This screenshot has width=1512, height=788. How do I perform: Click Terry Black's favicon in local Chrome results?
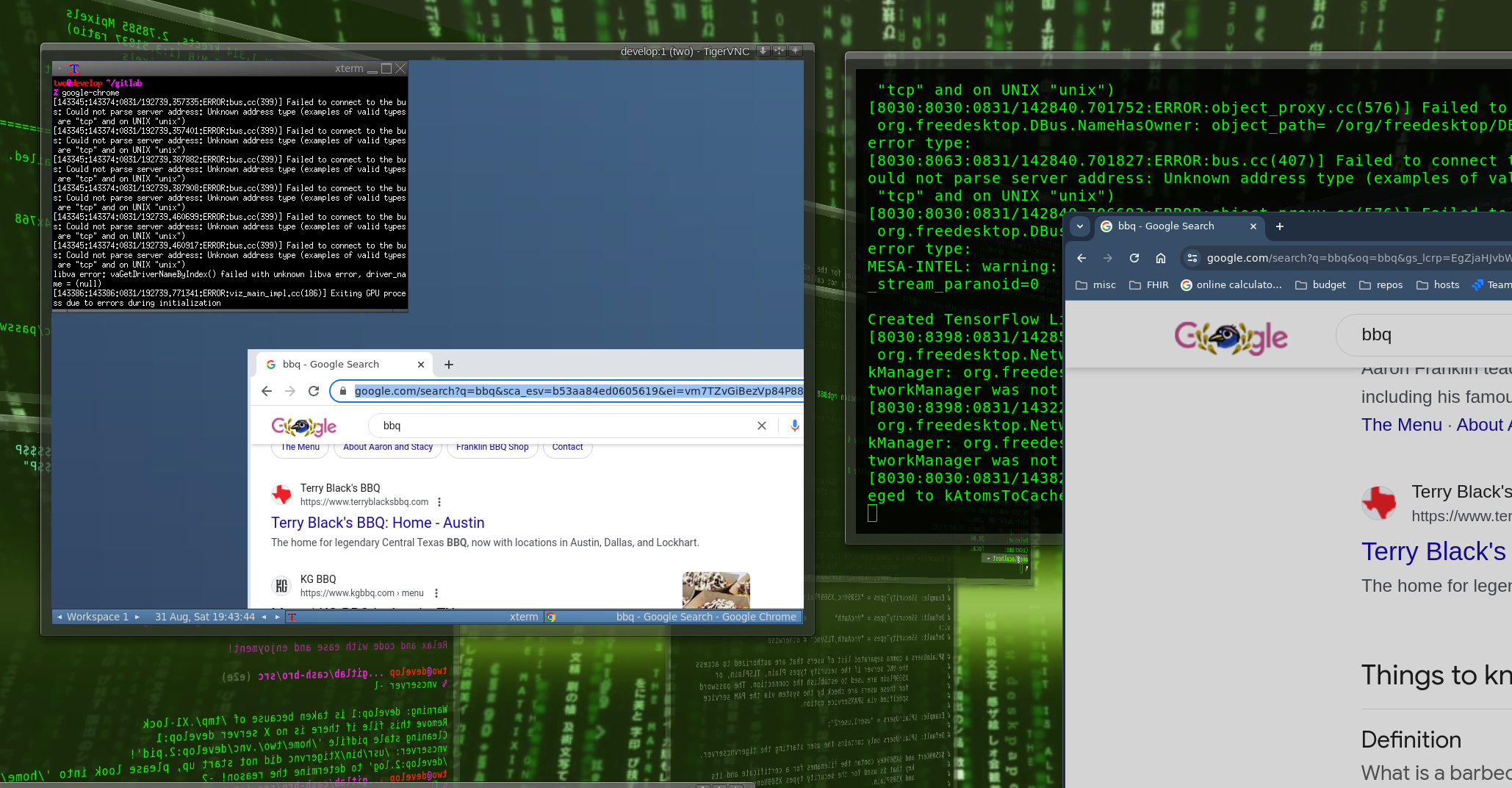tap(1379, 503)
